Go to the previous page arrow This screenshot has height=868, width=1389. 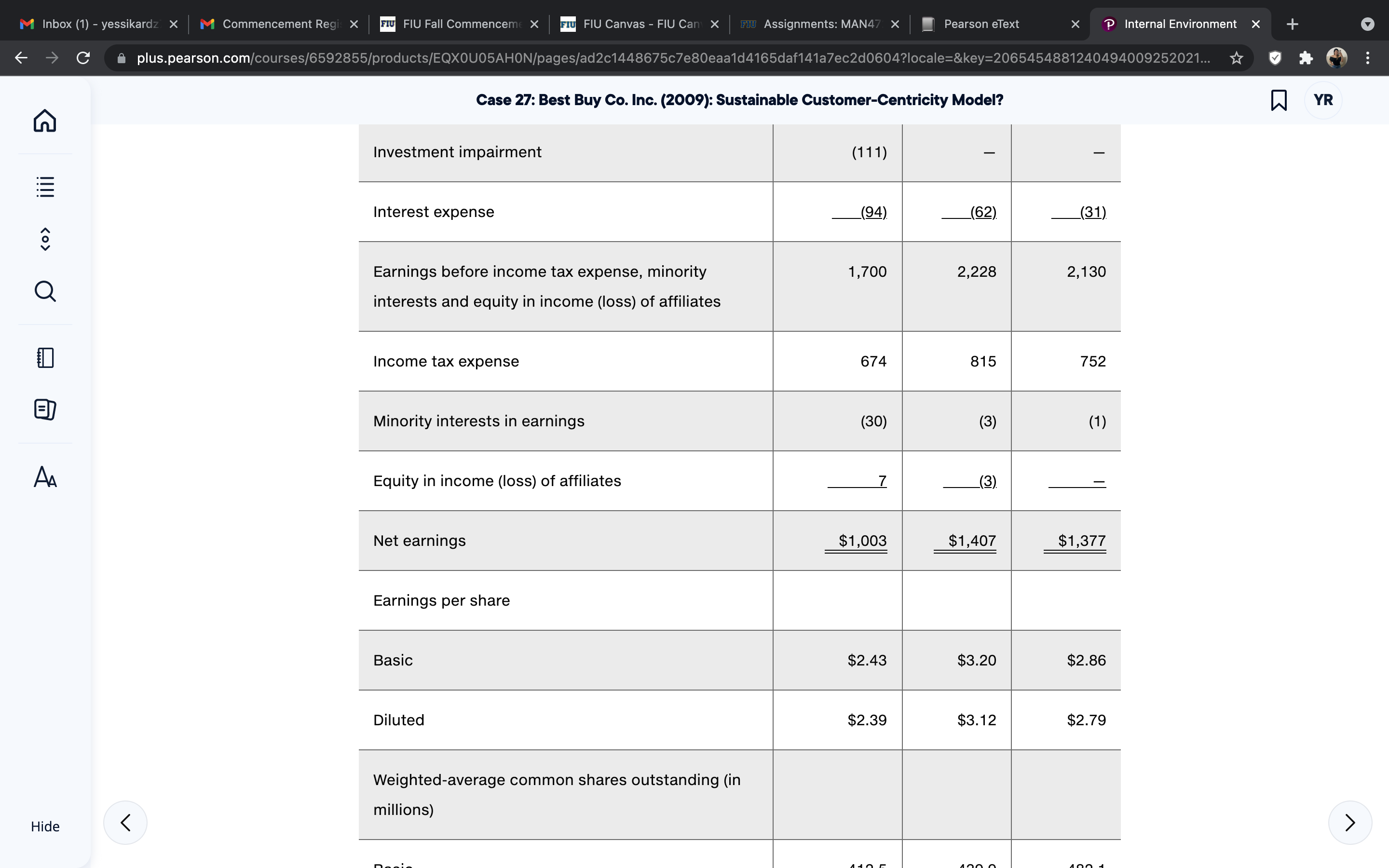[125, 822]
